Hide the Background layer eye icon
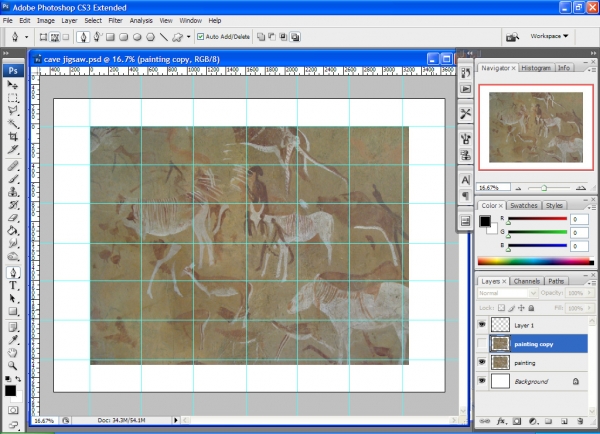 coord(482,381)
